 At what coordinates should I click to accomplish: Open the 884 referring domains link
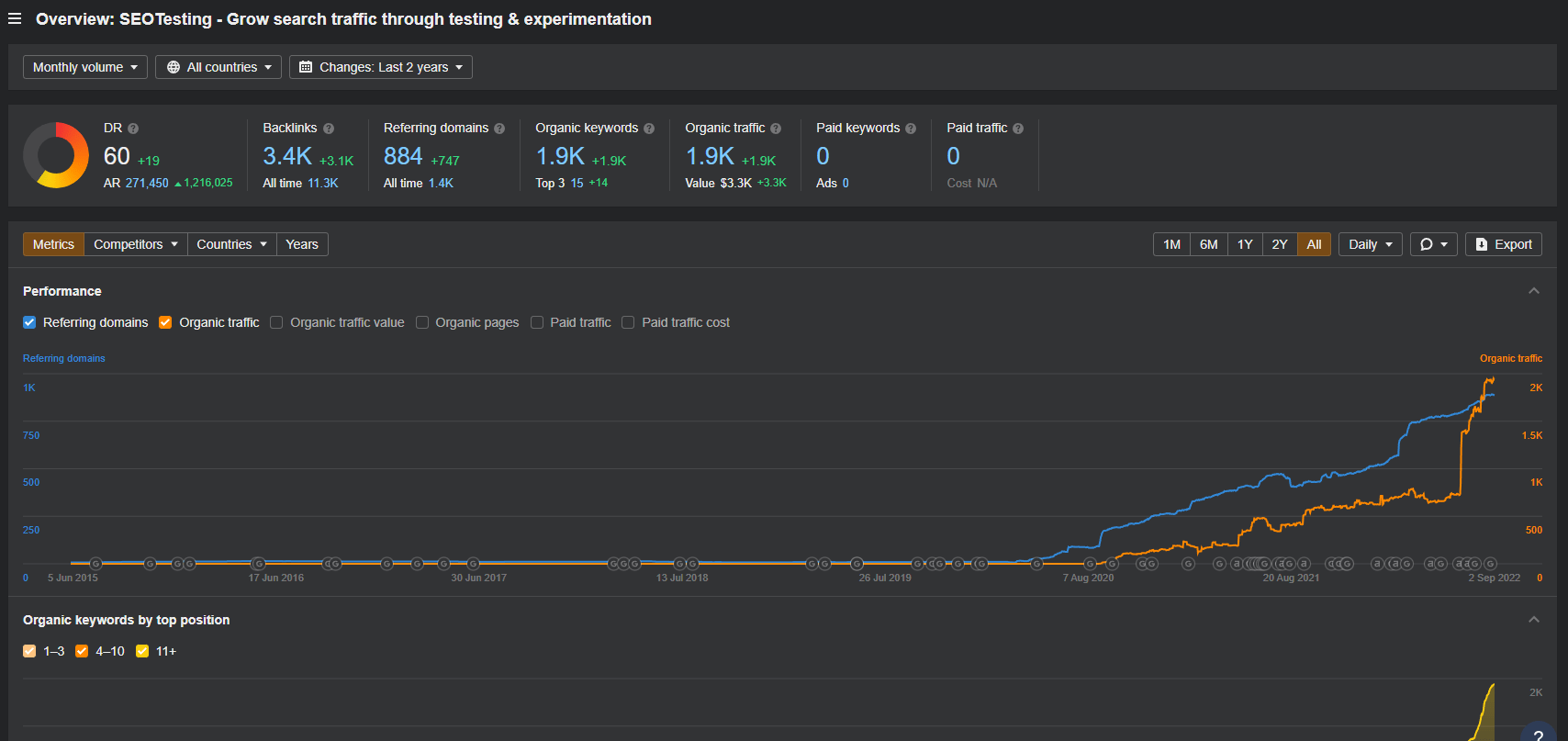pyautogui.click(x=403, y=157)
